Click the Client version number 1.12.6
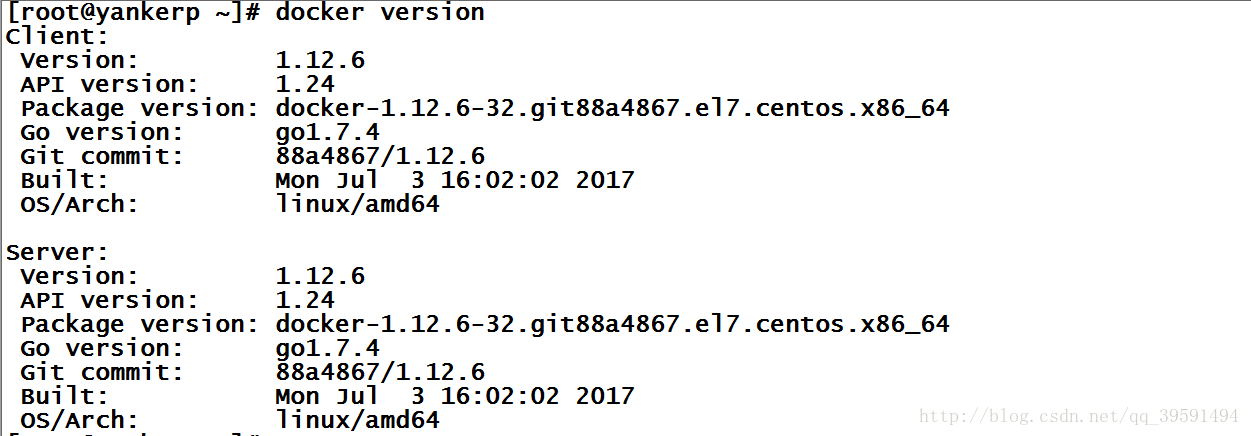 pyautogui.click(x=320, y=60)
